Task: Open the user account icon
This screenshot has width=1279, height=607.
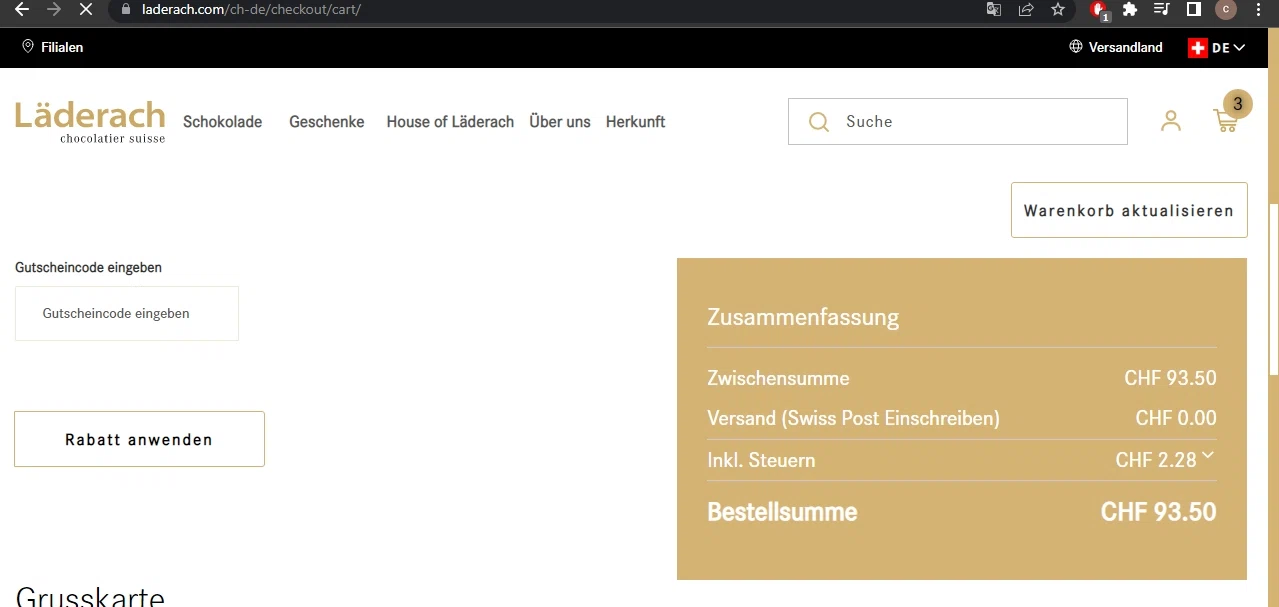Action: coord(1171,121)
